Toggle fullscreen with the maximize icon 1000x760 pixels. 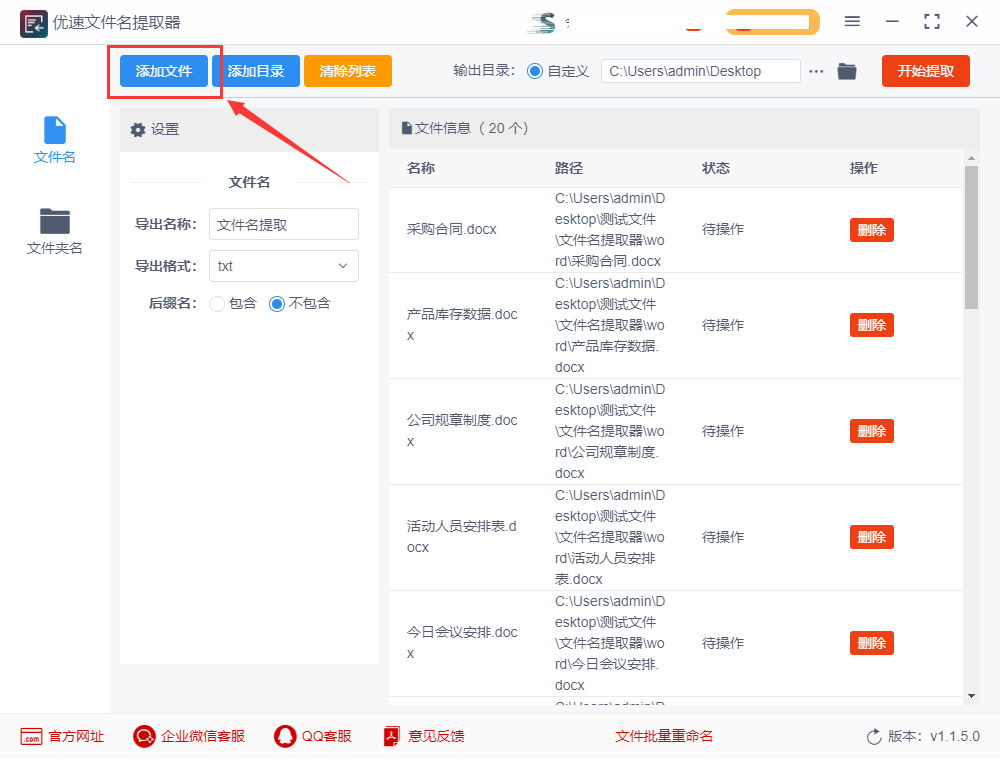pos(932,22)
